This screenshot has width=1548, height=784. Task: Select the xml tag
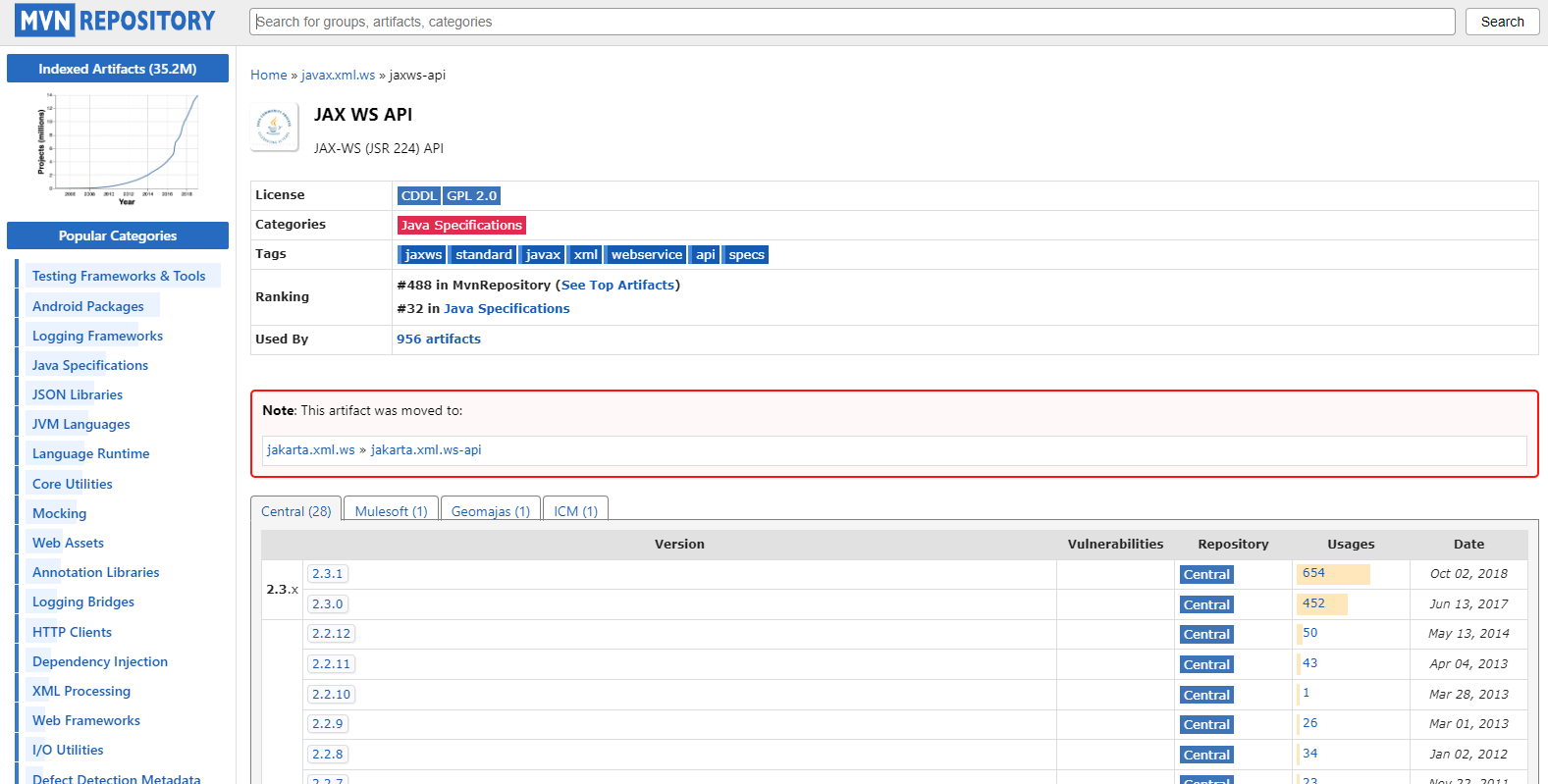point(586,255)
